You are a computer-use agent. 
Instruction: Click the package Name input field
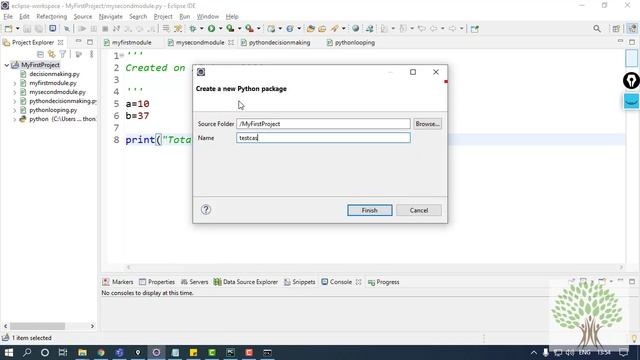click(323, 138)
